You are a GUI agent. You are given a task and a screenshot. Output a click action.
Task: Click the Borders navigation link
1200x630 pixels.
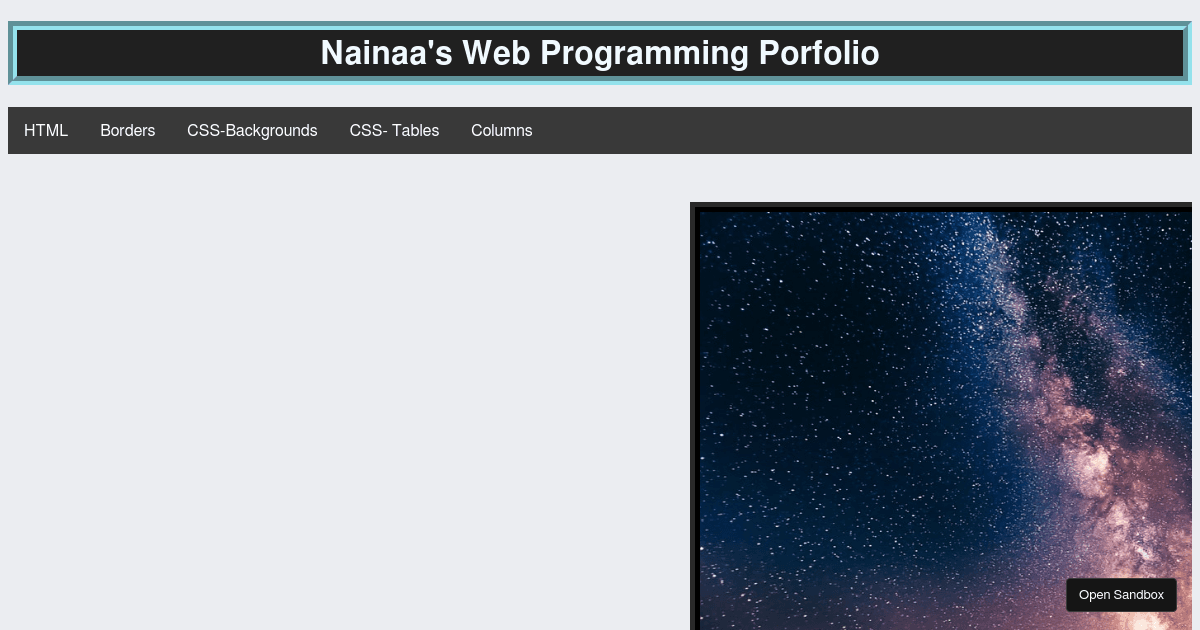(127, 130)
